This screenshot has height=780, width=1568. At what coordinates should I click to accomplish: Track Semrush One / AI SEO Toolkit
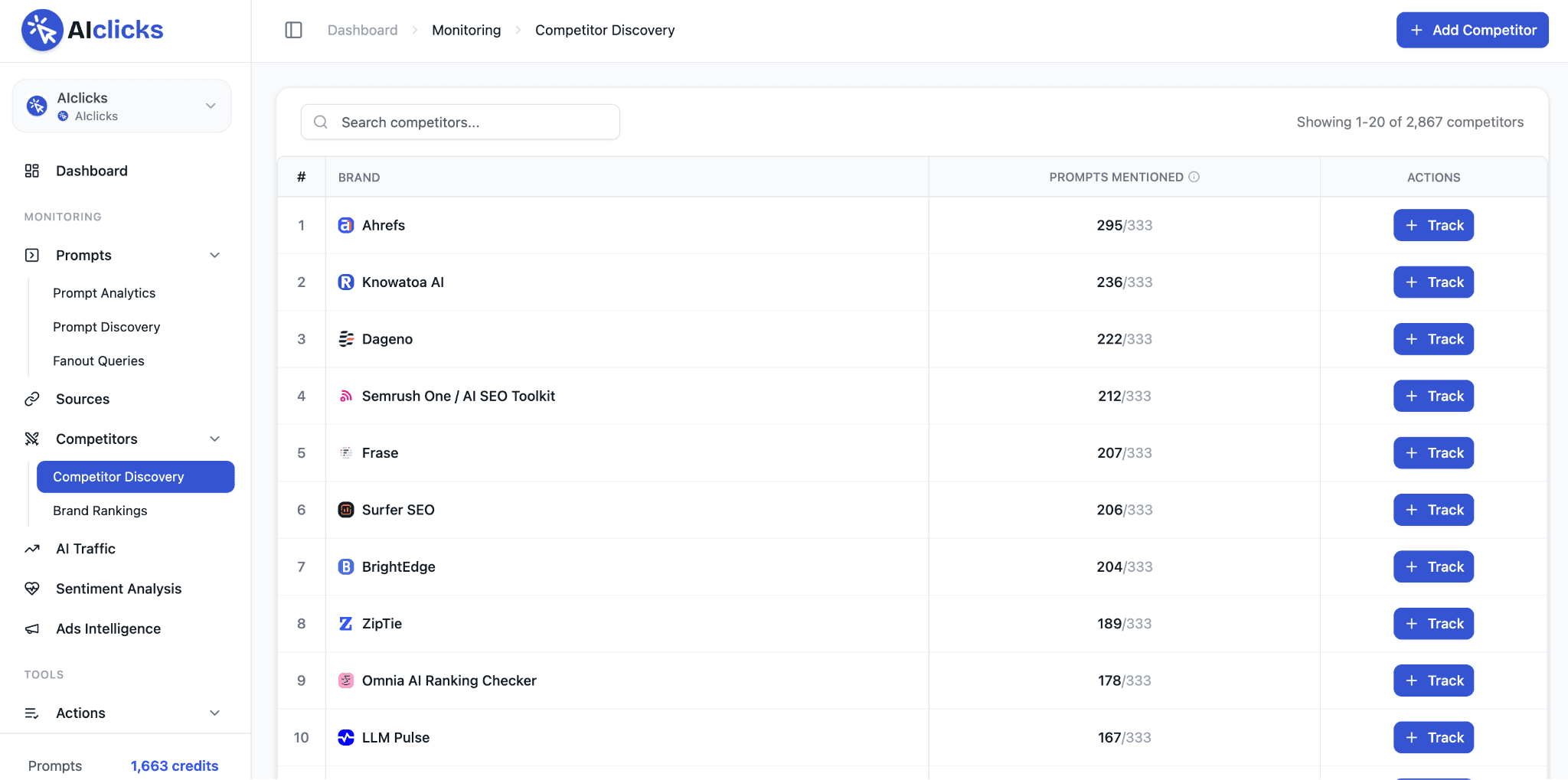[x=1433, y=396]
